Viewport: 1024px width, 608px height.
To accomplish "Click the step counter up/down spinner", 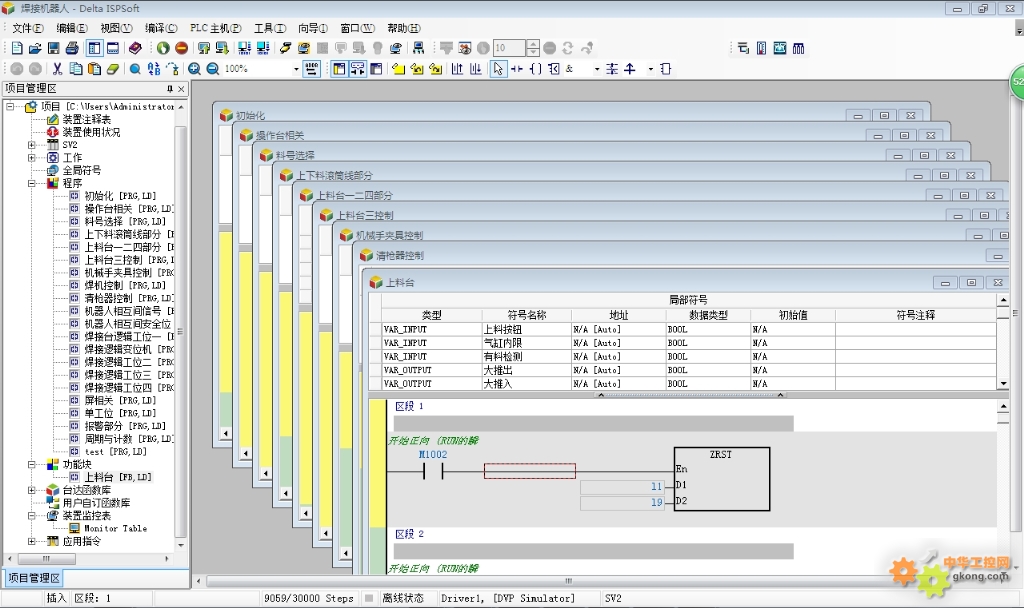I will 533,48.
